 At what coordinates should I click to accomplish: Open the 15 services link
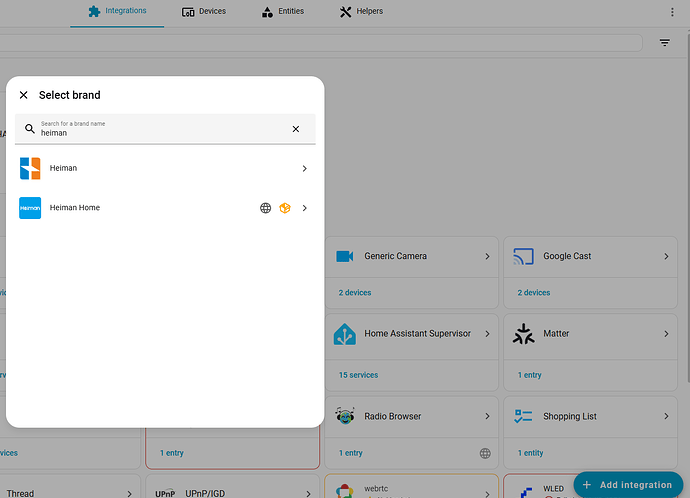pyautogui.click(x=358, y=375)
